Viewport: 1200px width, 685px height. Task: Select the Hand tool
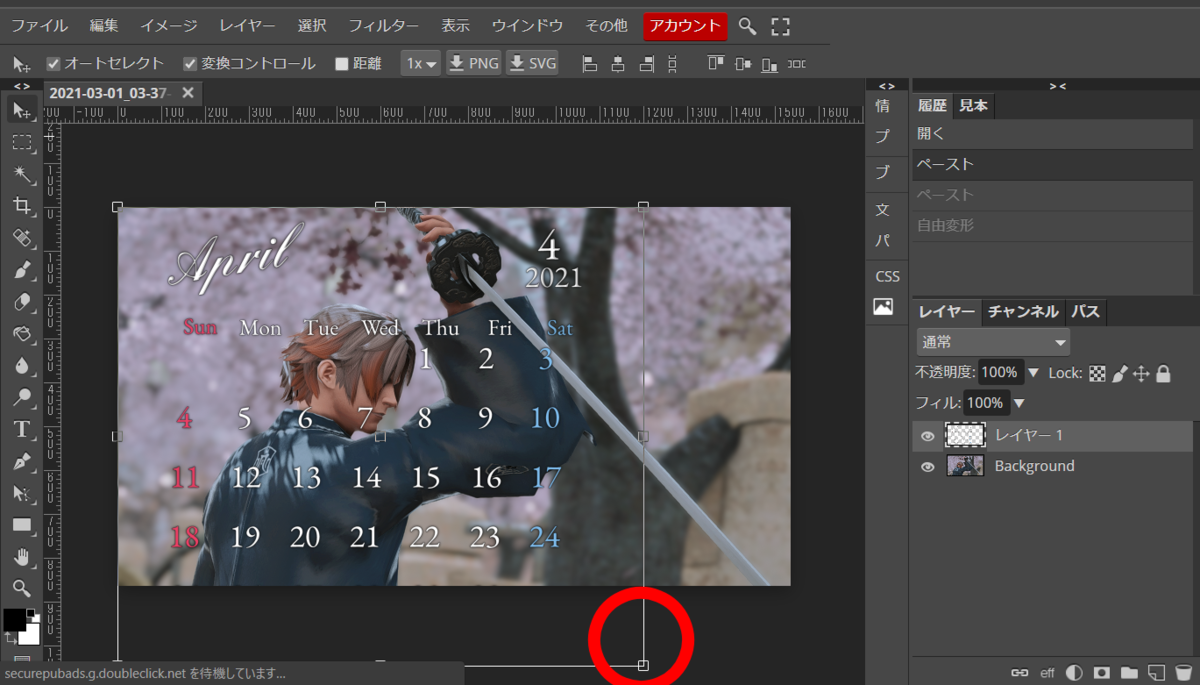point(22,557)
